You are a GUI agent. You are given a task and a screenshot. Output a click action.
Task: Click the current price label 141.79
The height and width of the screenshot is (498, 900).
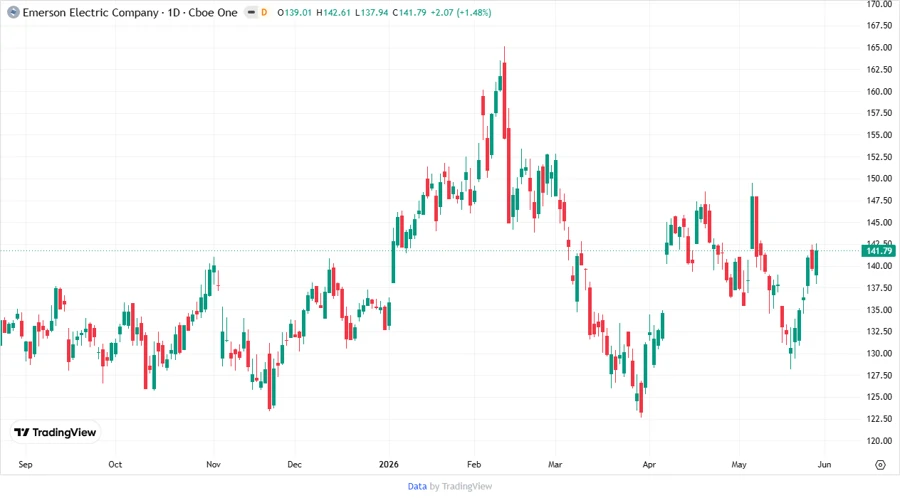pos(879,251)
